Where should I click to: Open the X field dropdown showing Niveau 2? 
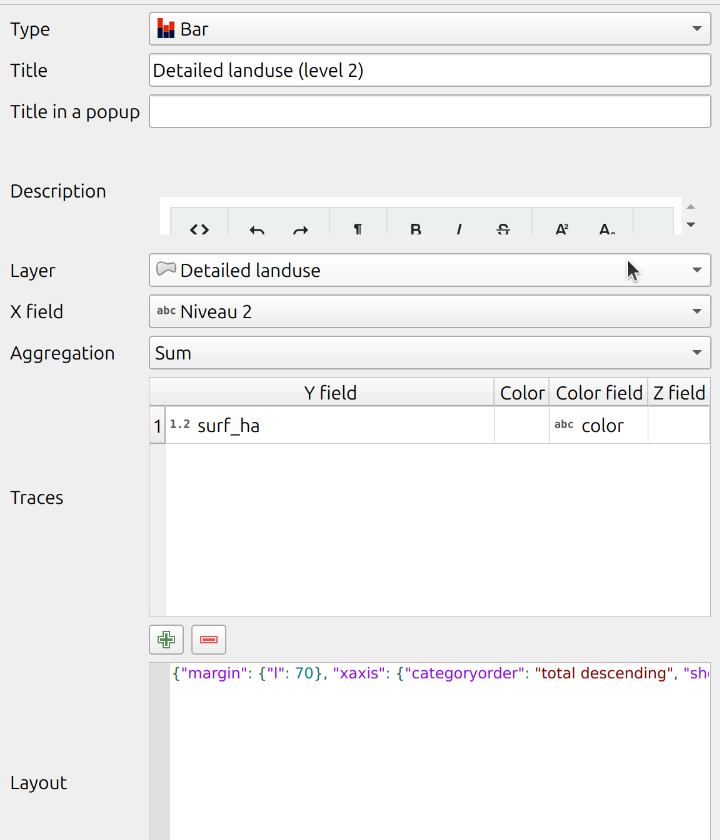[x=430, y=311]
